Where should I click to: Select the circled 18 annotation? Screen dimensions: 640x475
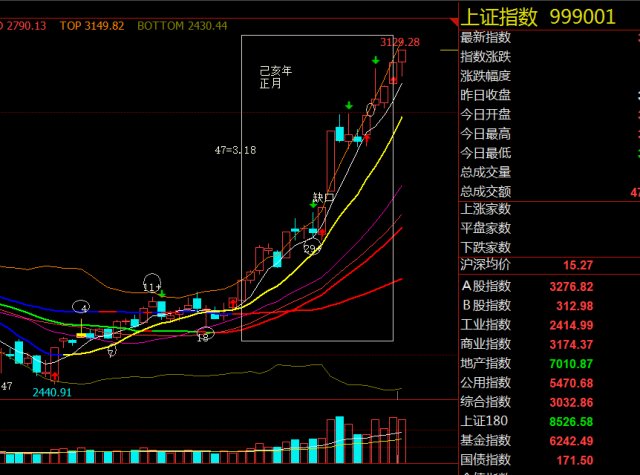206,336
